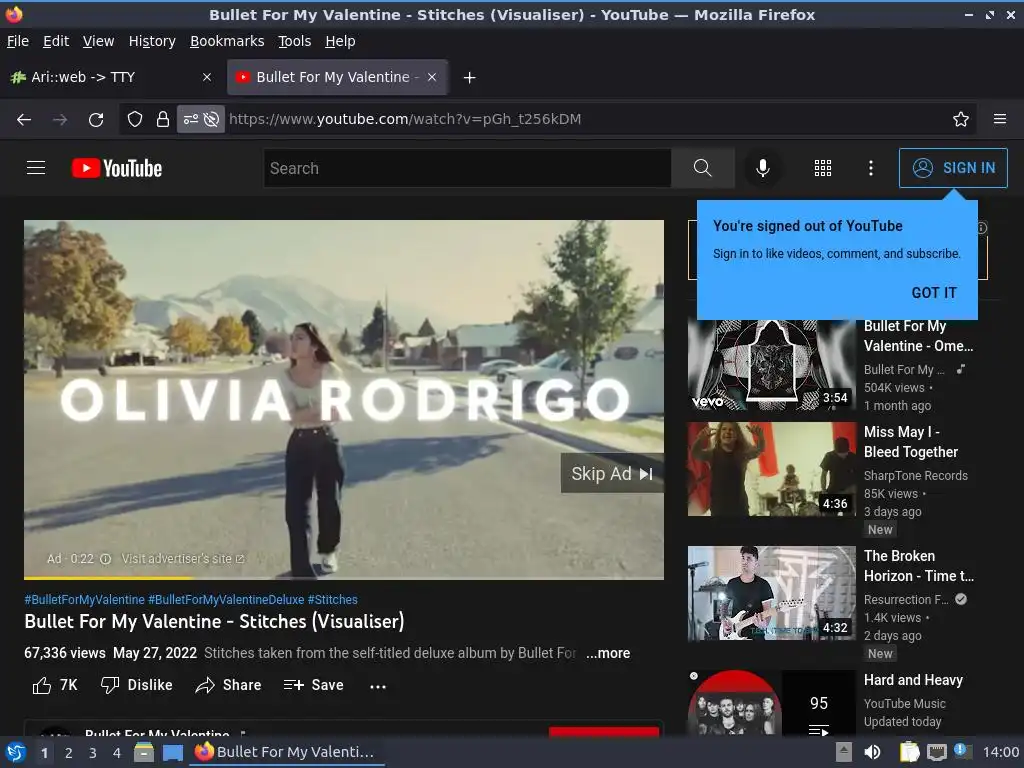Open the Help menu

tap(340, 41)
